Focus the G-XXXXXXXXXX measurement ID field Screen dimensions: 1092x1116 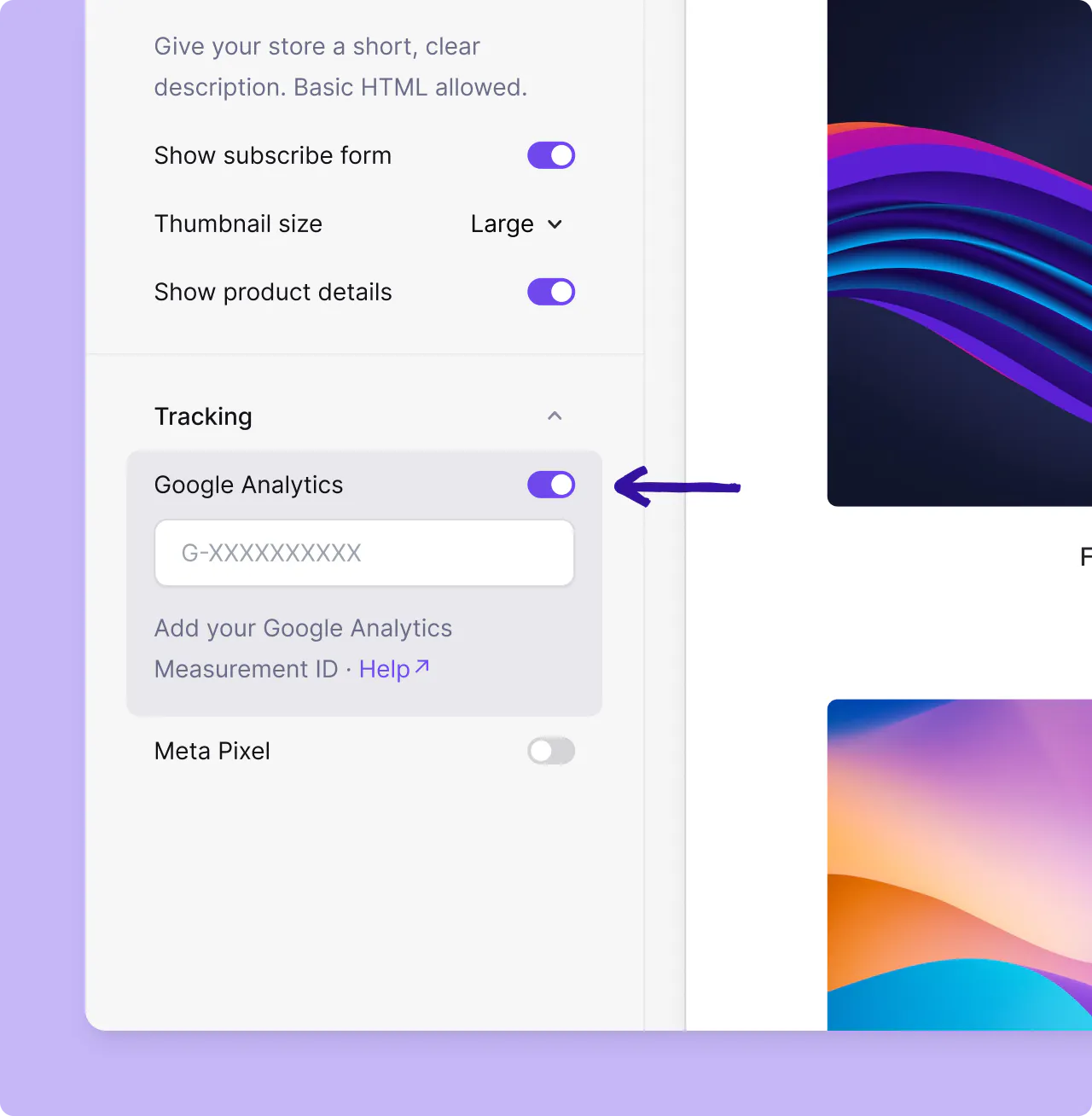(x=364, y=553)
